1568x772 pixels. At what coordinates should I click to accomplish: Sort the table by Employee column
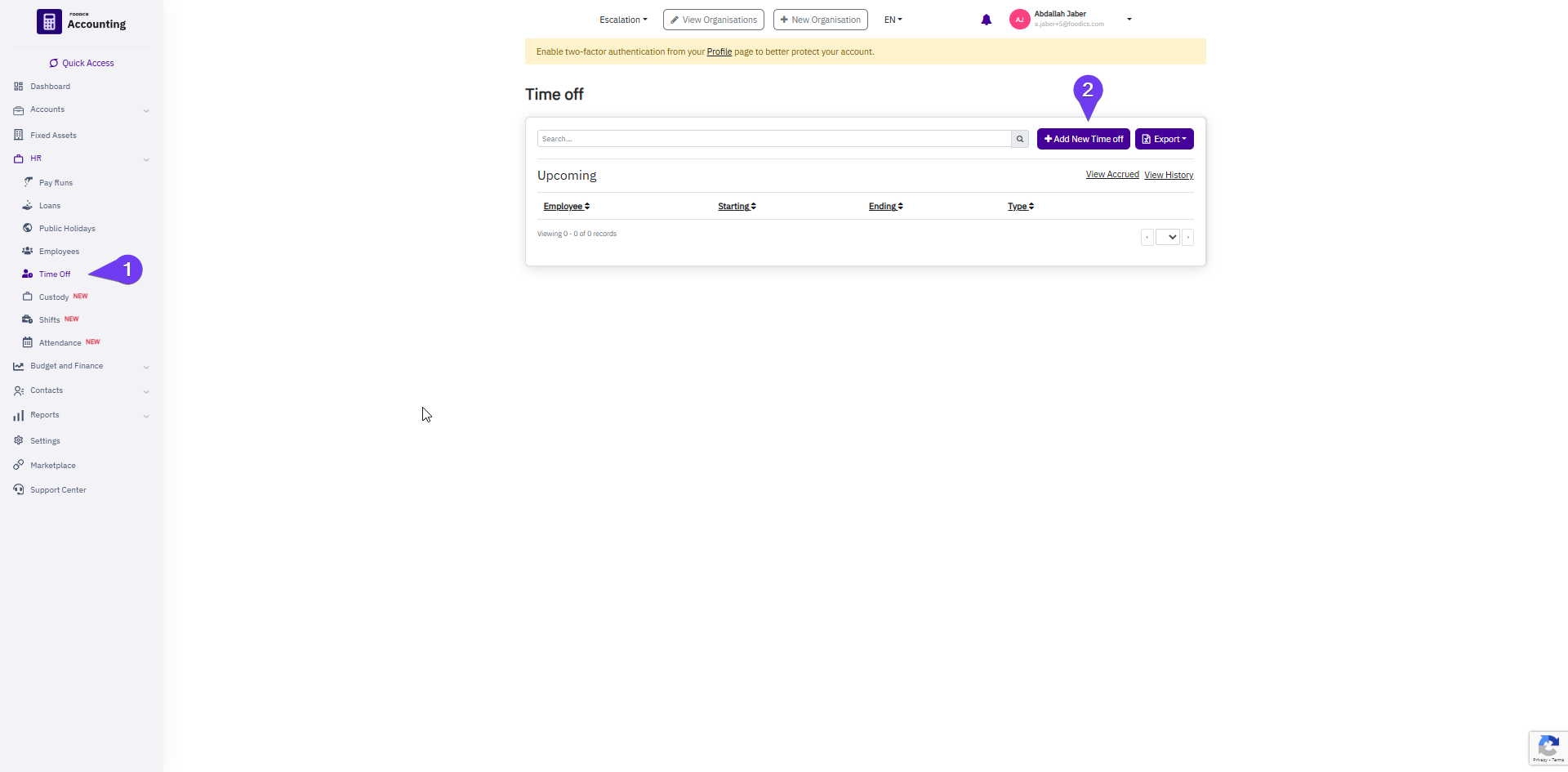pos(566,207)
